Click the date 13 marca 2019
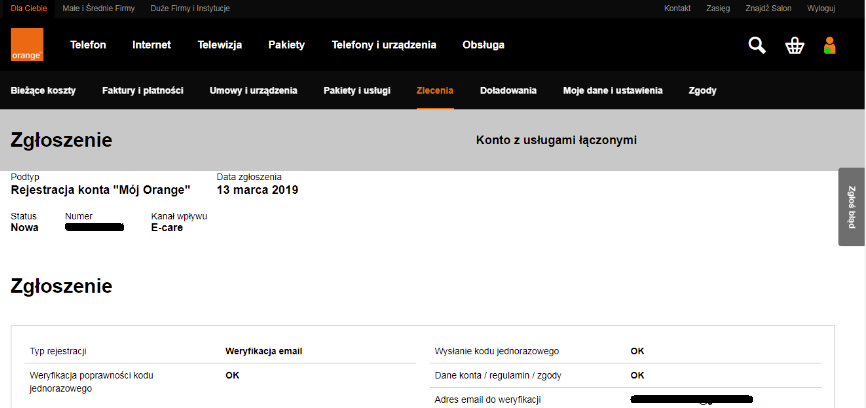 (257, 190)
